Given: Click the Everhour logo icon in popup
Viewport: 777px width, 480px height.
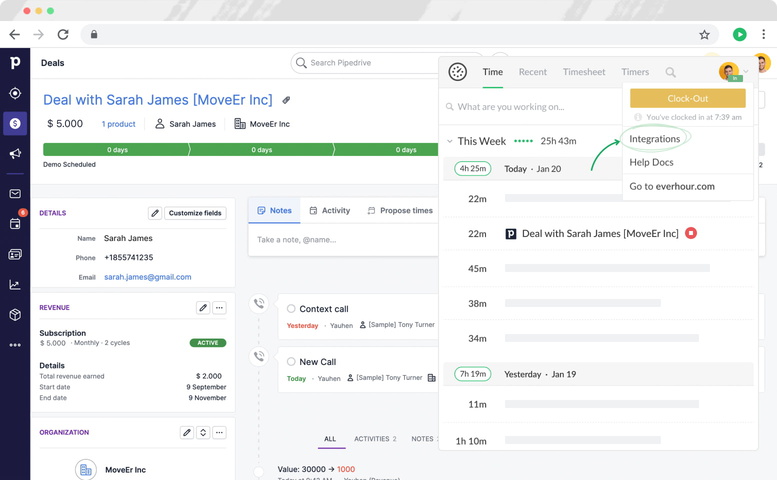Looking at the screenshot, I should 457,72.
